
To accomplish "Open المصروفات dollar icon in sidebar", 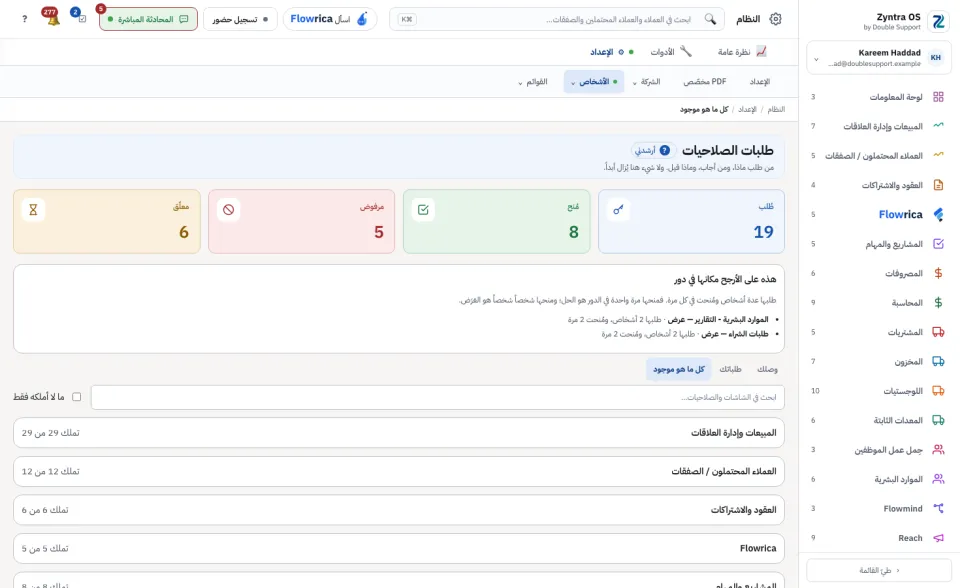I will (938, 273).
